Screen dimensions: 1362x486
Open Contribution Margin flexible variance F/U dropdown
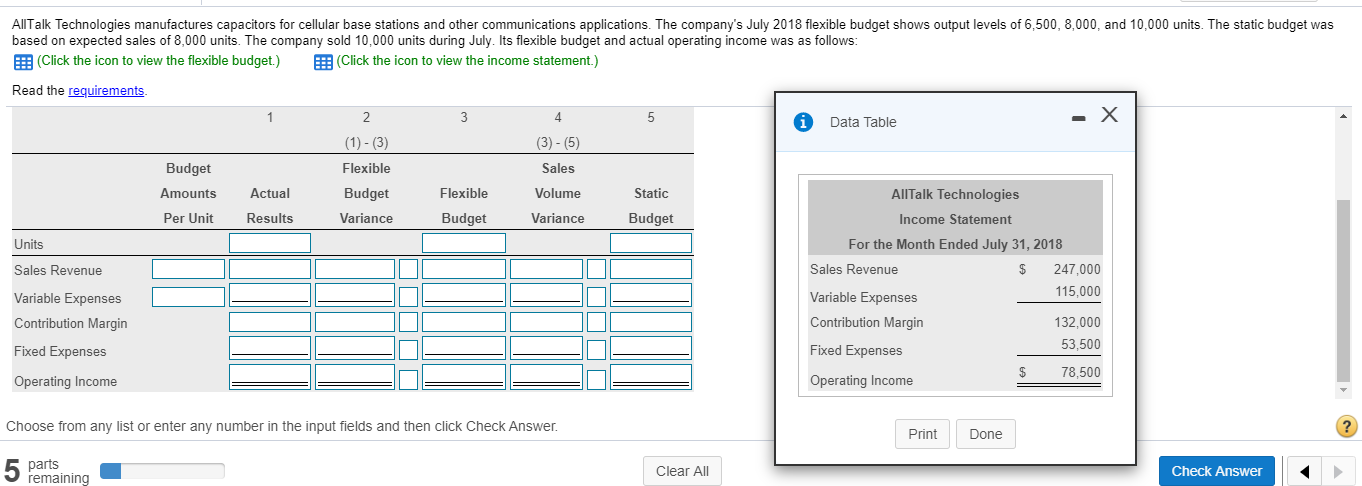coord(409,322)
